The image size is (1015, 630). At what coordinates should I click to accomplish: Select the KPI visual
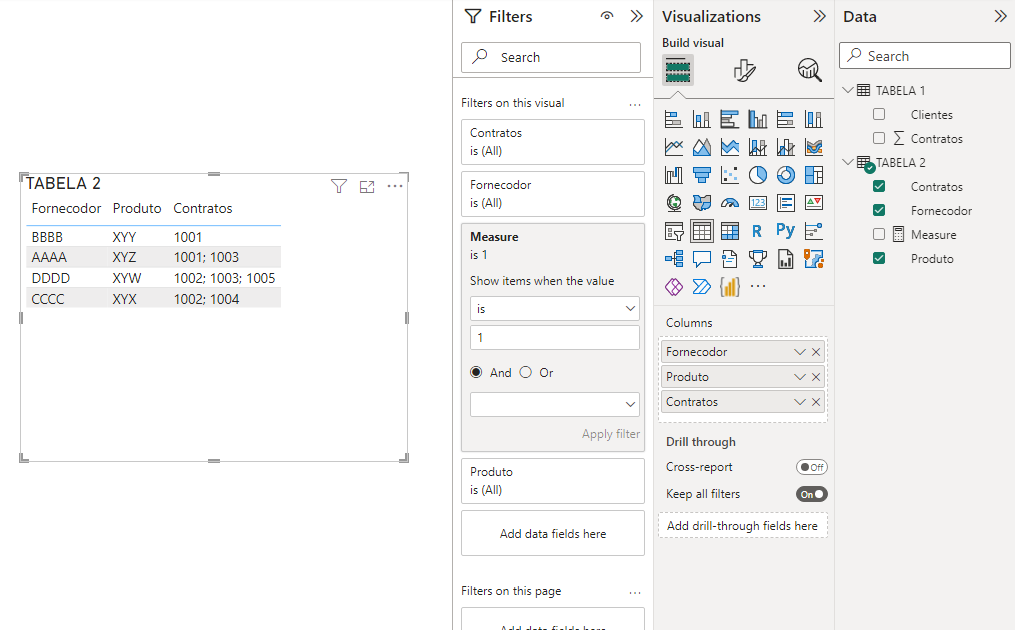pos(814,203)
